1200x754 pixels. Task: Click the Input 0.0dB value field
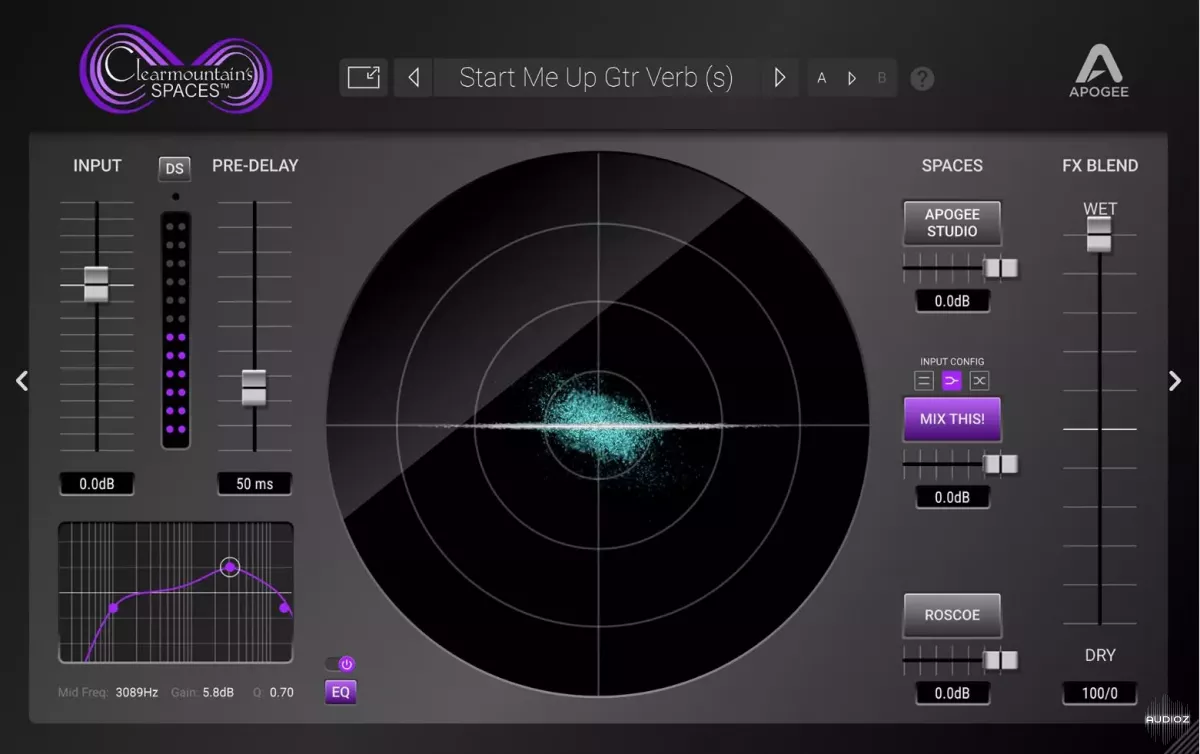[96, 484]
